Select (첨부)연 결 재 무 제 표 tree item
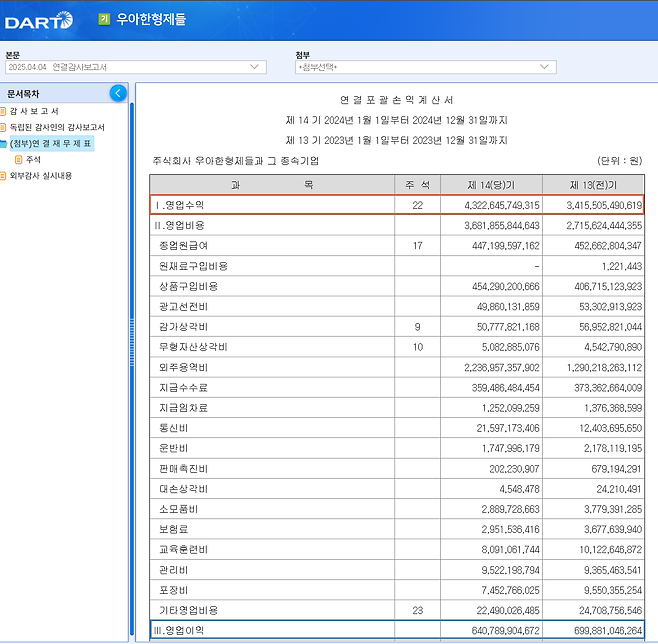The width and height of the screenshot is (658, 644). (x=50, y=143)
